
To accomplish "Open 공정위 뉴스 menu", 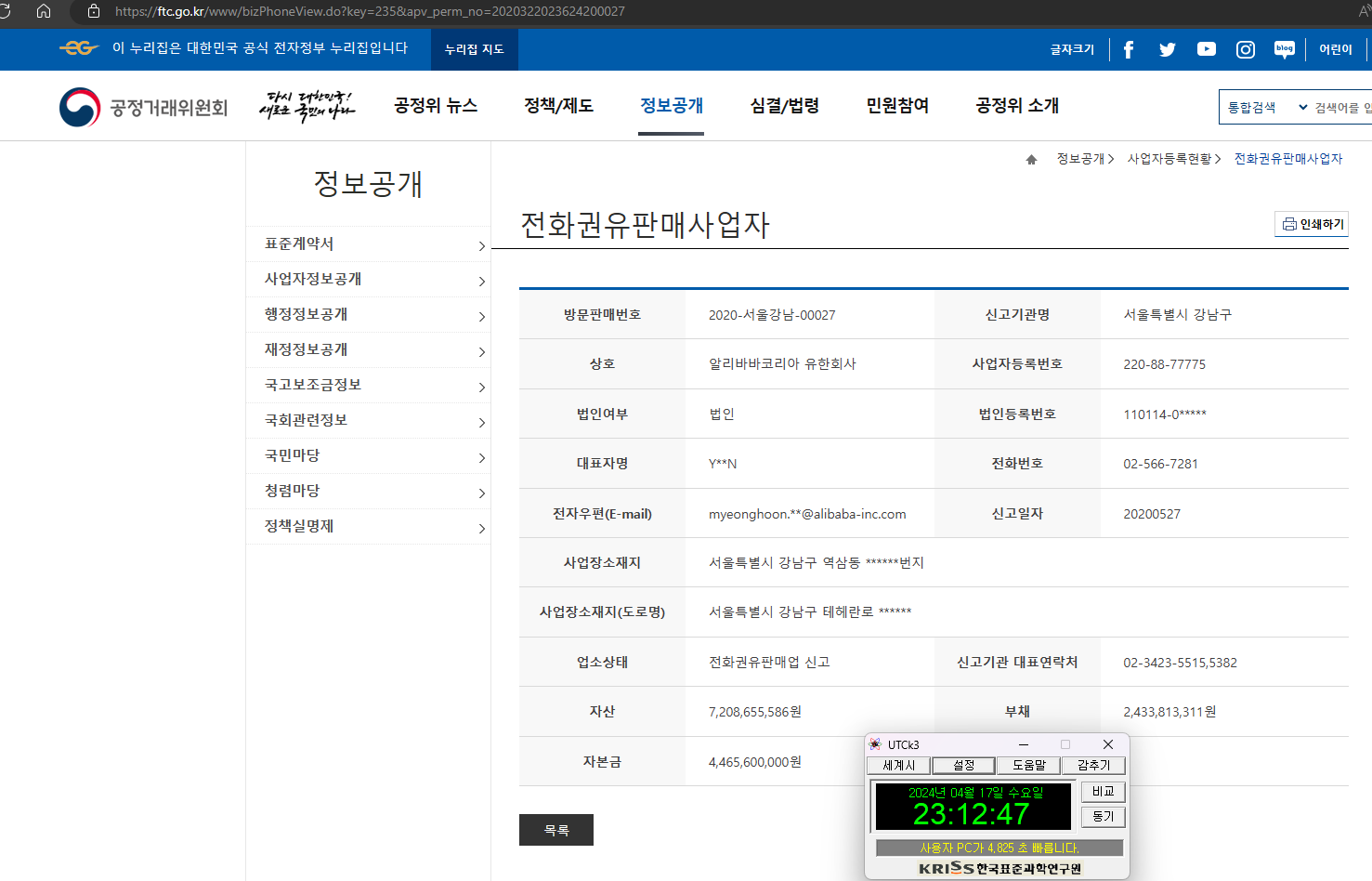I will tap(436, 106).
